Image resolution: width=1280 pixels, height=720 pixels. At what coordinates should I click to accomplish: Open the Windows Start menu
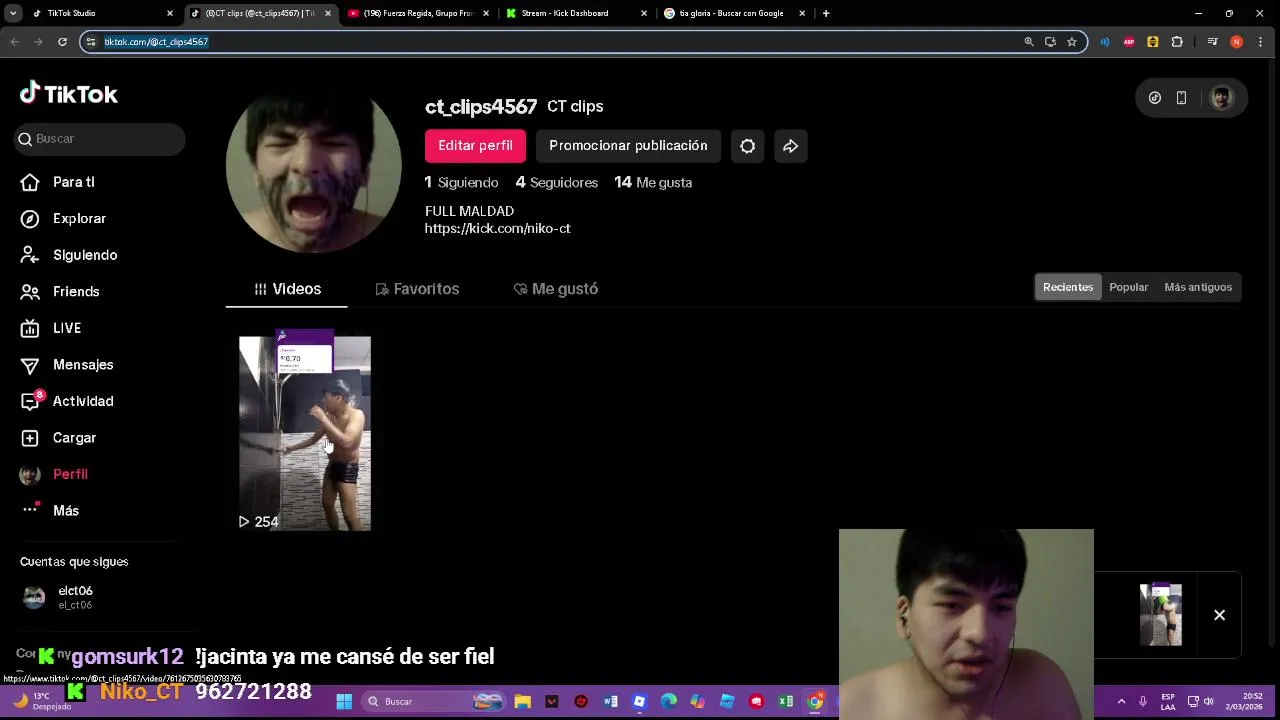coord(344,701)
